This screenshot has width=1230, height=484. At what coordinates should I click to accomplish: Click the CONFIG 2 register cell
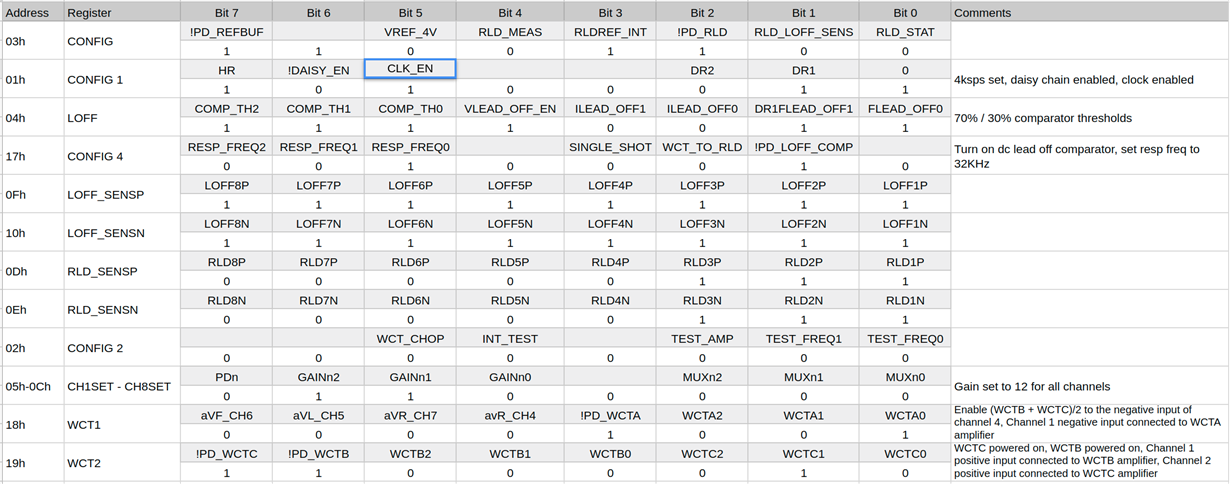pos(121,348)
